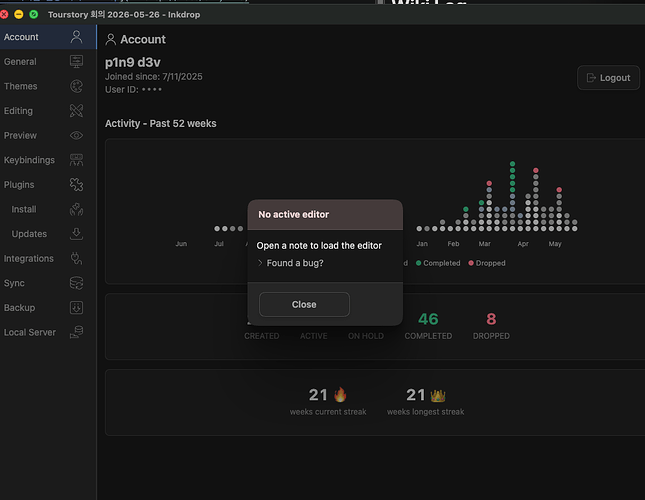Click the crown emoji by longest streak
This screenshot has height=500, width=645.
coord(438,395)
